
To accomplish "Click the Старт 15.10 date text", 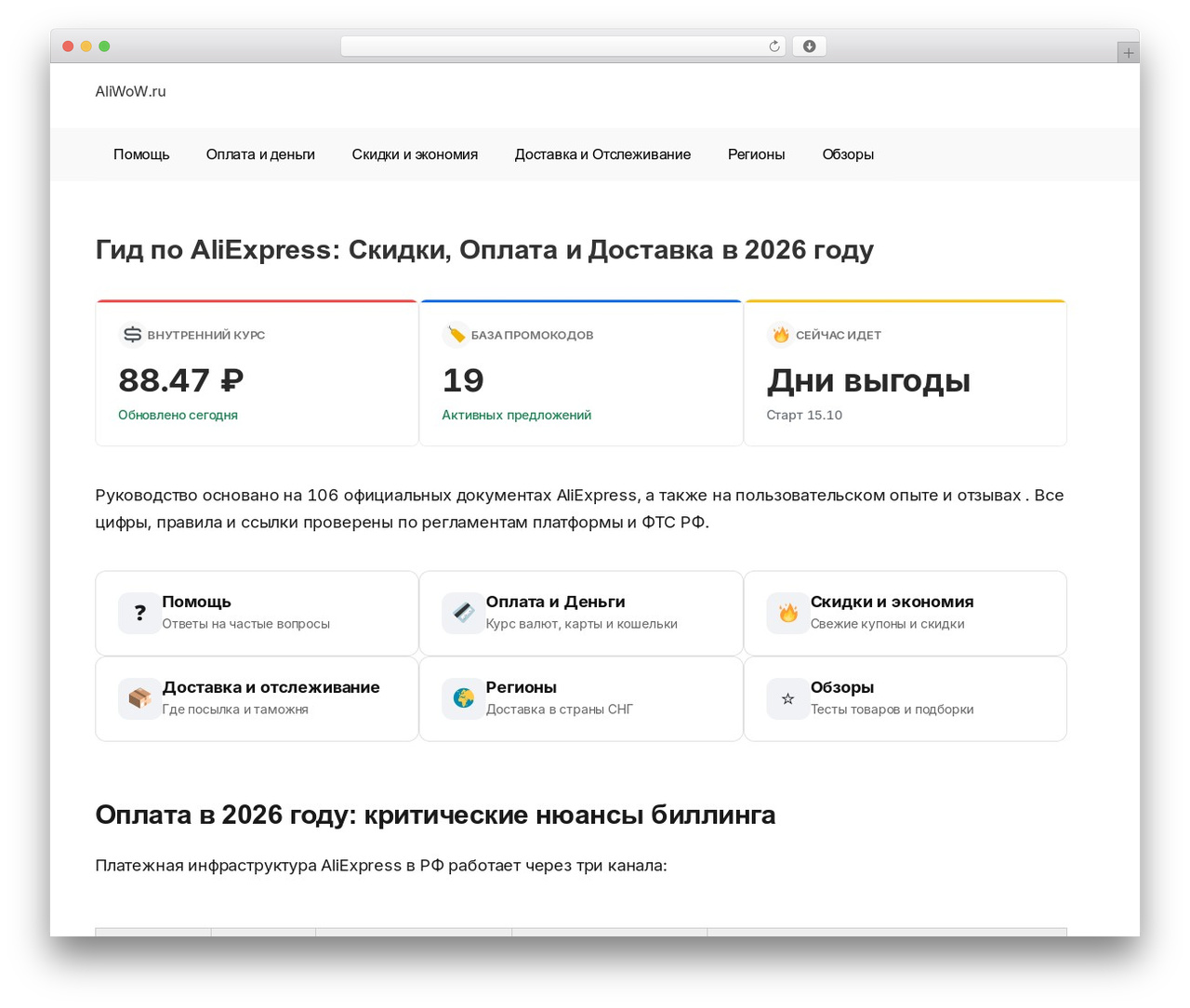I will [x=804, y=415].
